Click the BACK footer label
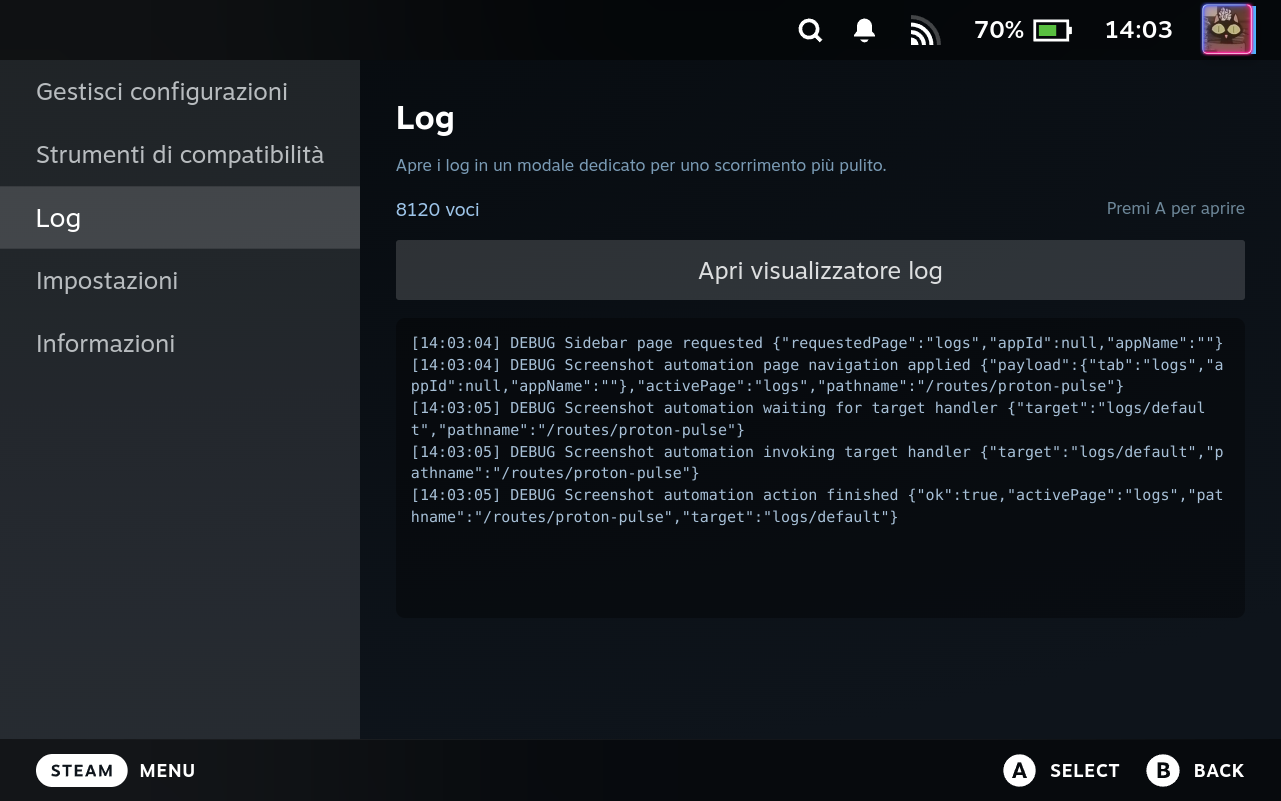This screenshot has height=801, width=1281. [x=1219, y=771]
